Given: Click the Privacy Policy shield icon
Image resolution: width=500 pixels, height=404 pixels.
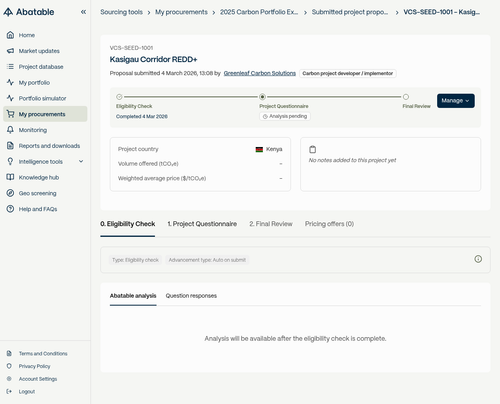Looking at the screenshot, I should [9, 366].
